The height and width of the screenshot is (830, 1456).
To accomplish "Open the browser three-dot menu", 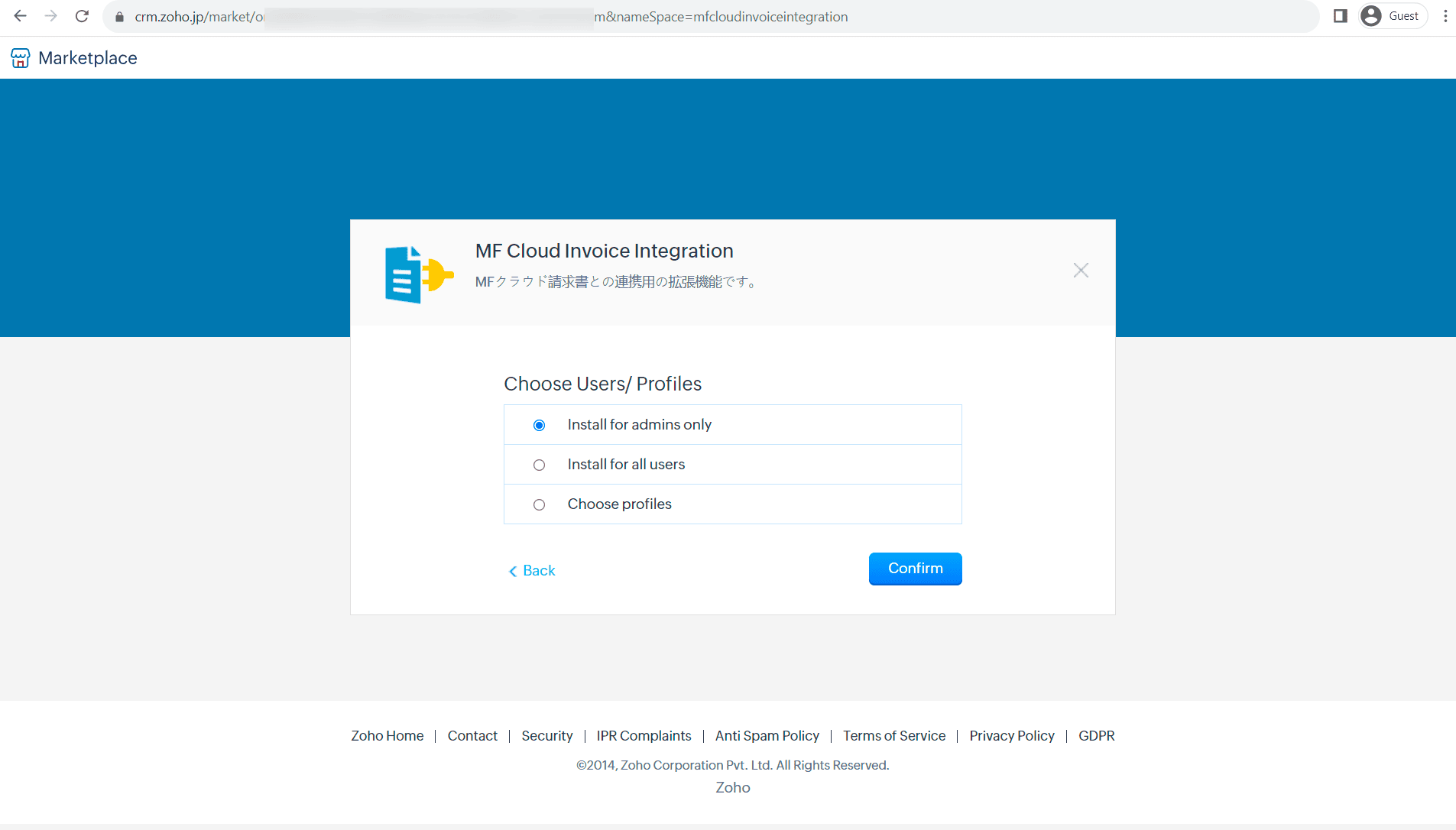I will [1445, 16].
